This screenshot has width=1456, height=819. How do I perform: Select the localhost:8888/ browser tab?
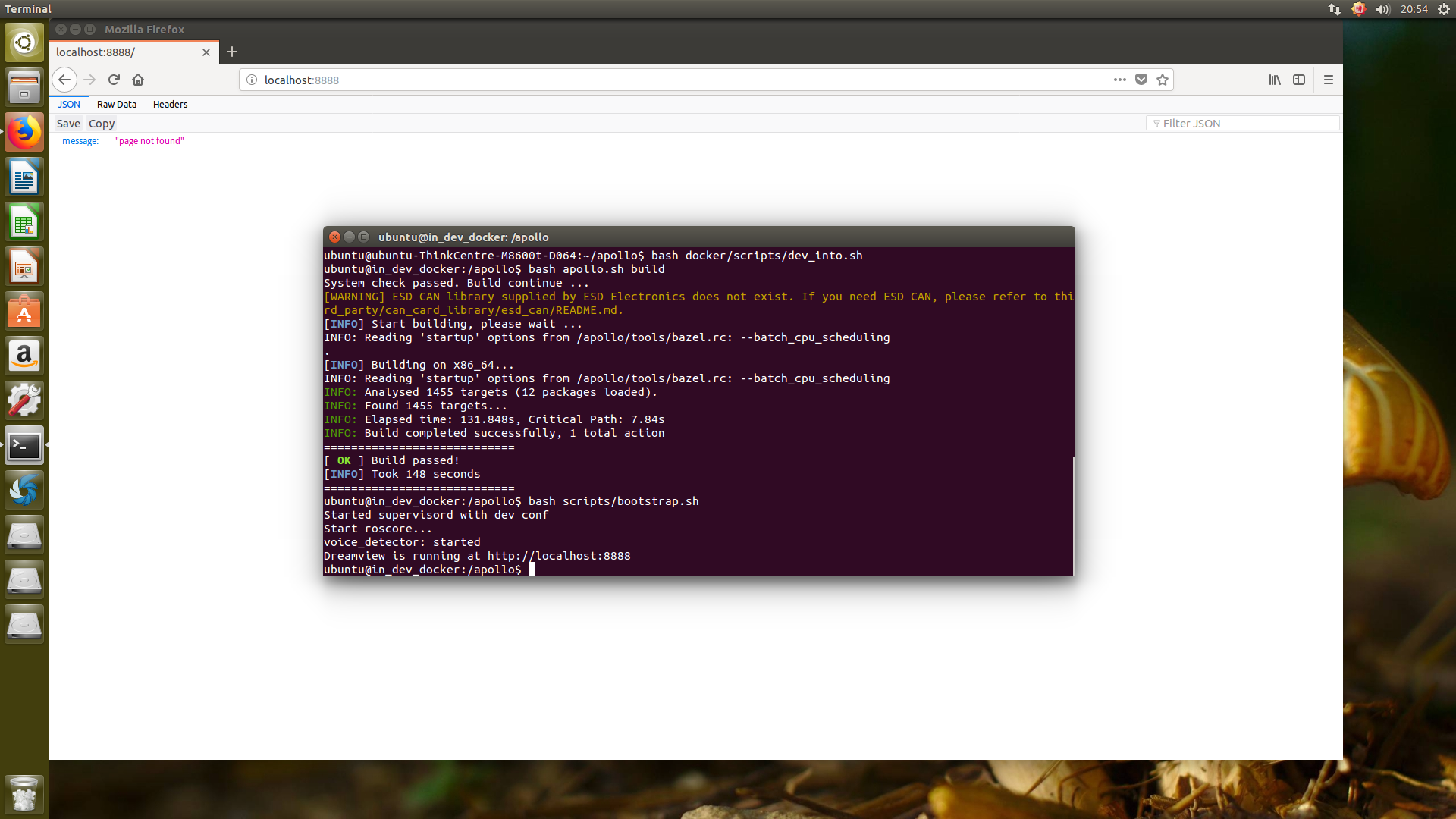pyautogui.click(x=134, y=52)
